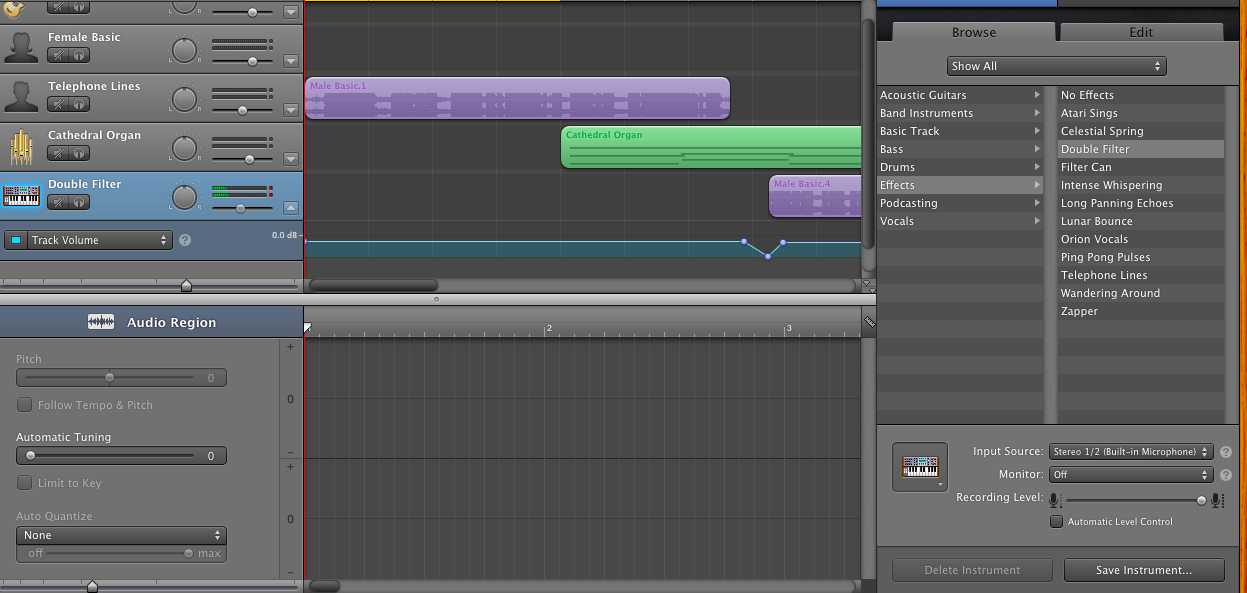Click the Save Instrument button
Image resolution: width=1247 pixels, height=593 pixels.
tap(1144, 570)
